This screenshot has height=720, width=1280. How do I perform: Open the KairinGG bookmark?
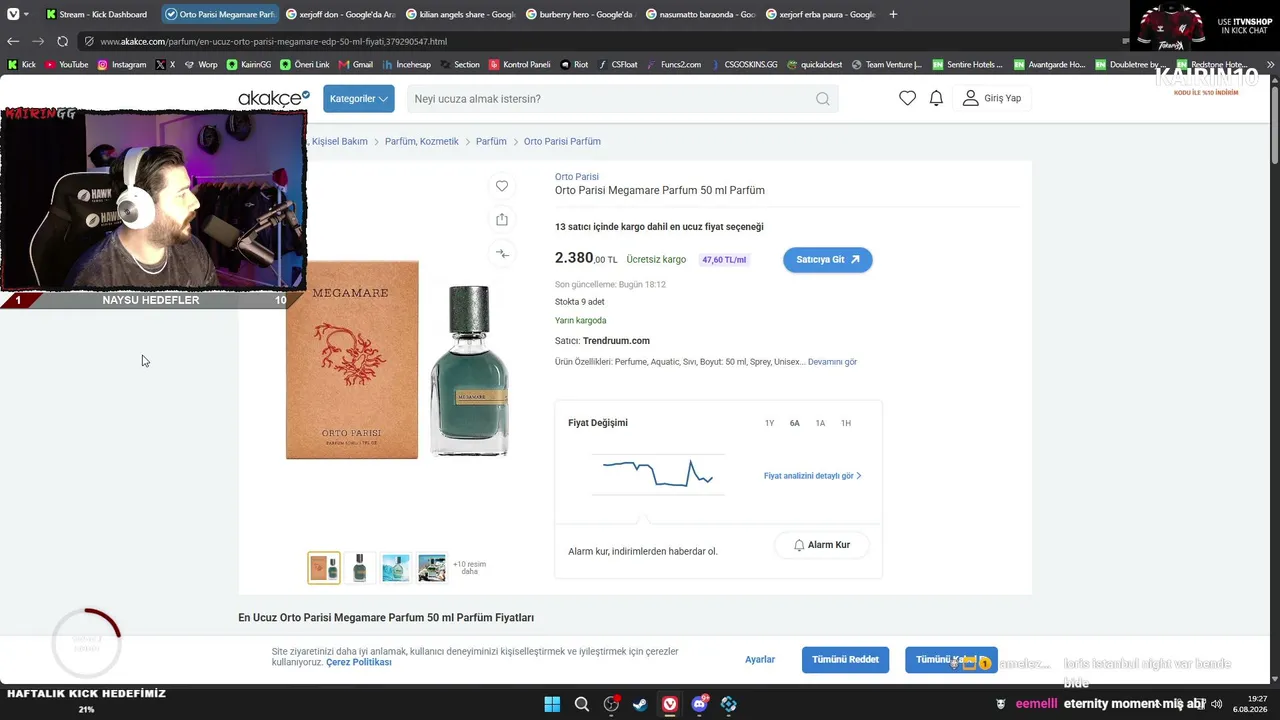[x=249, y=65]
